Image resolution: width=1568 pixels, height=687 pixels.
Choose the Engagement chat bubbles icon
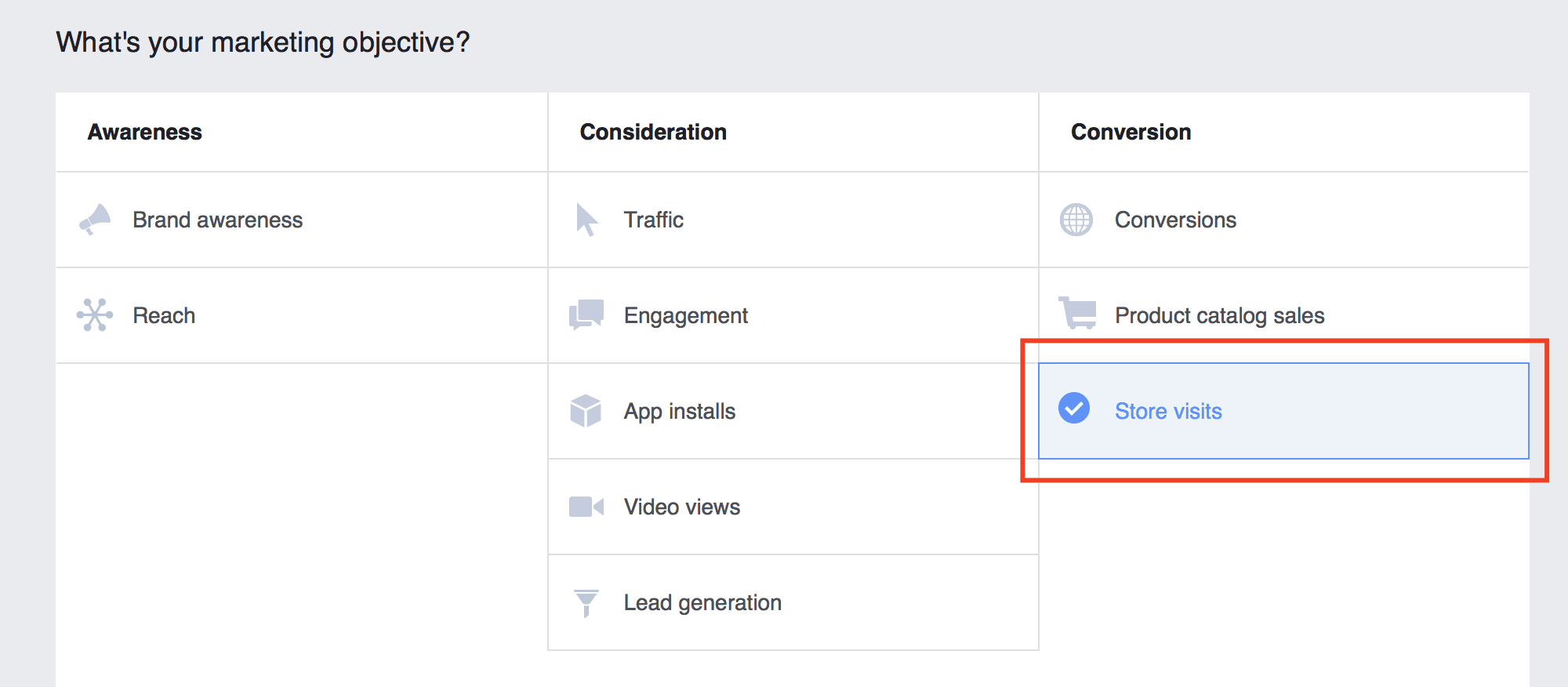tap(586, 315)
